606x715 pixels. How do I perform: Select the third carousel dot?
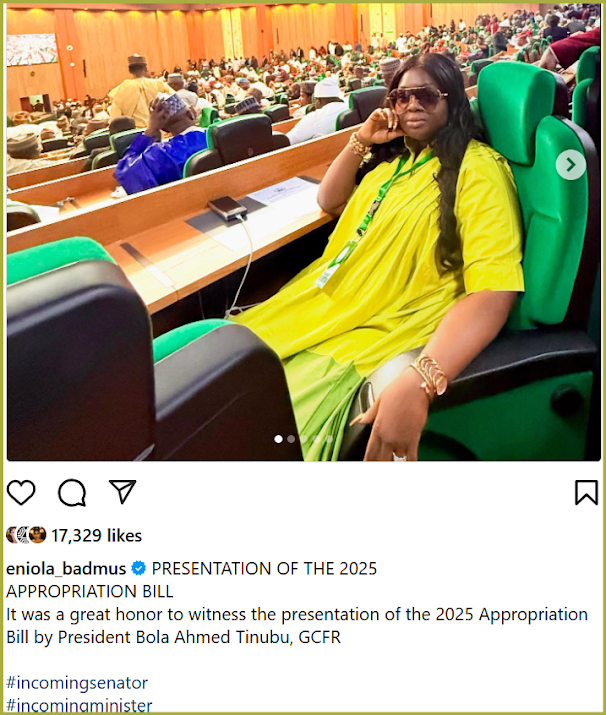(304, 439)
